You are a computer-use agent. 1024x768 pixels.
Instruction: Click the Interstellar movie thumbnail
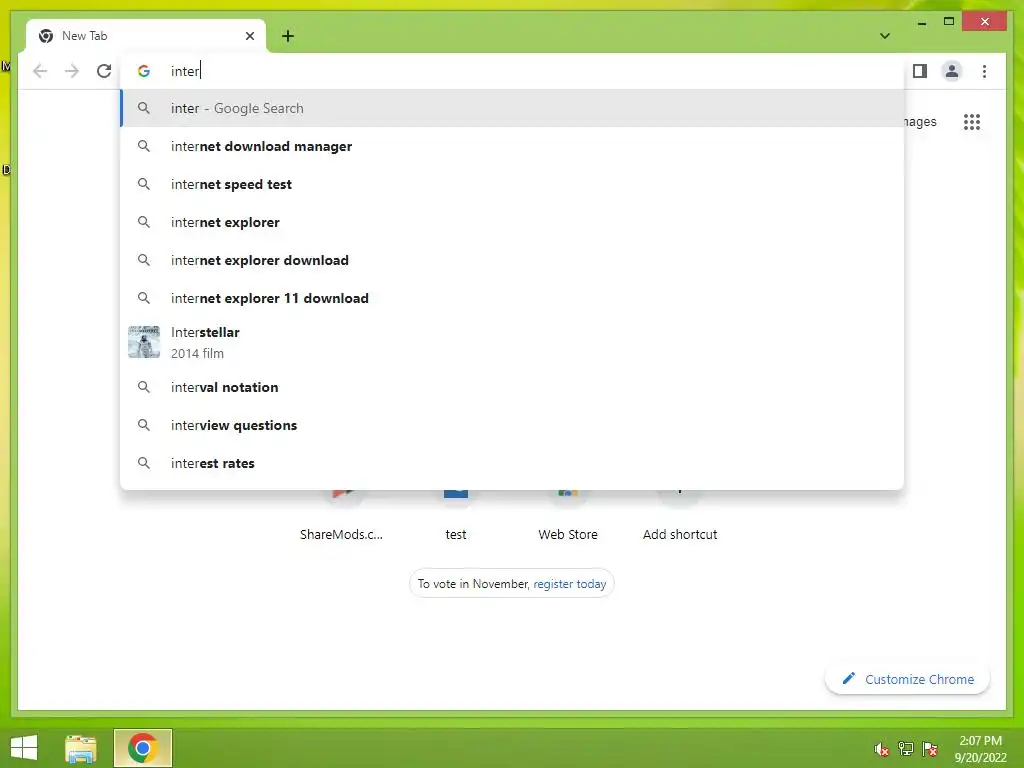click(144, 342)
